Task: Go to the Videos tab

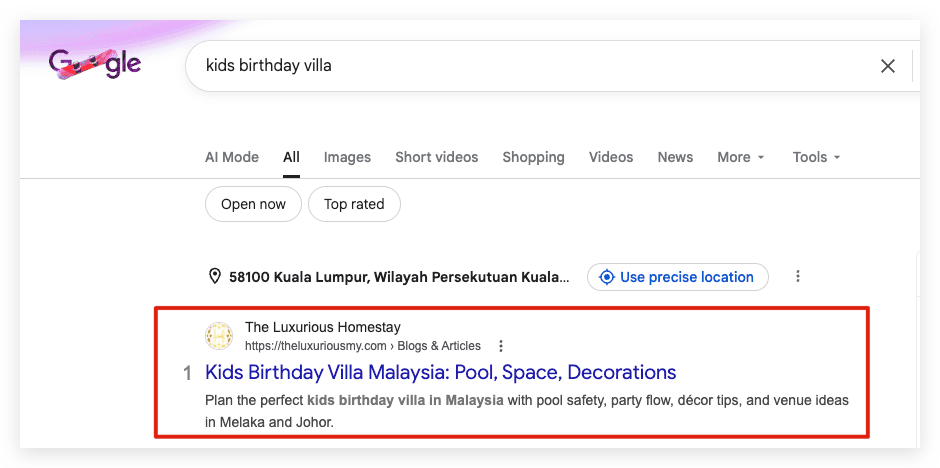Action: click(611, 157)
